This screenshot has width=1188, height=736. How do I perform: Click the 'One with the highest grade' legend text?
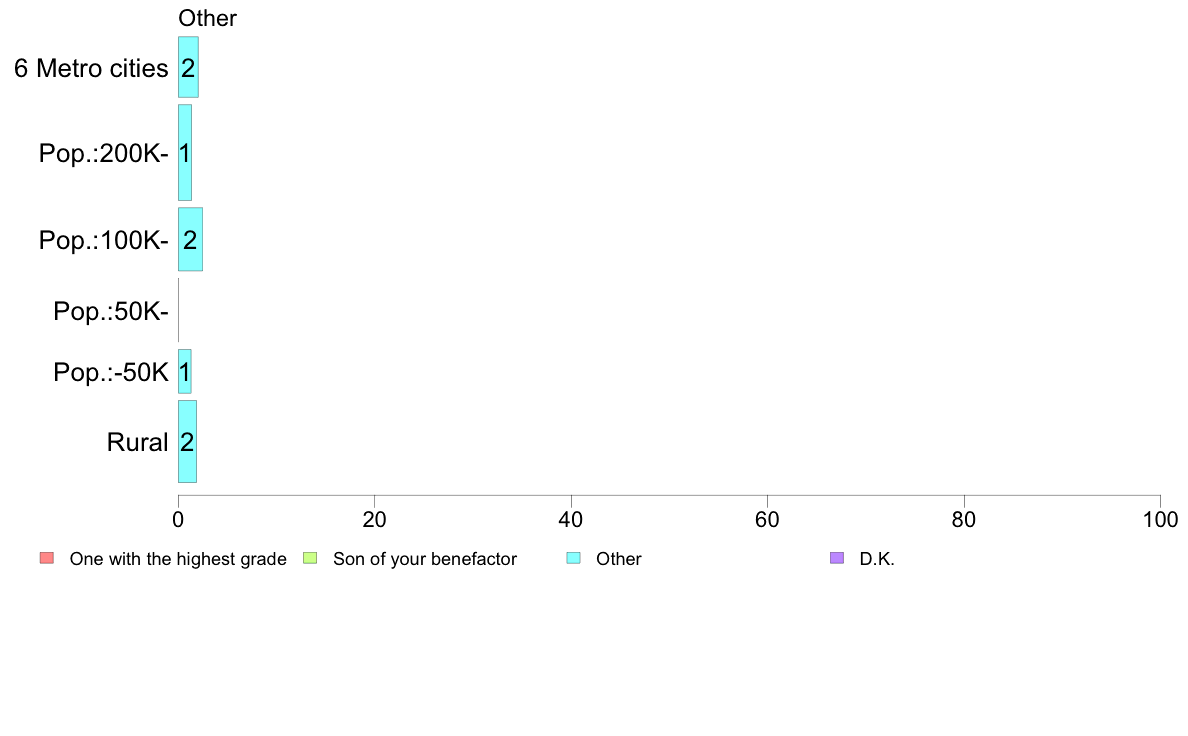pyautogui.click(x=178, y=559)
